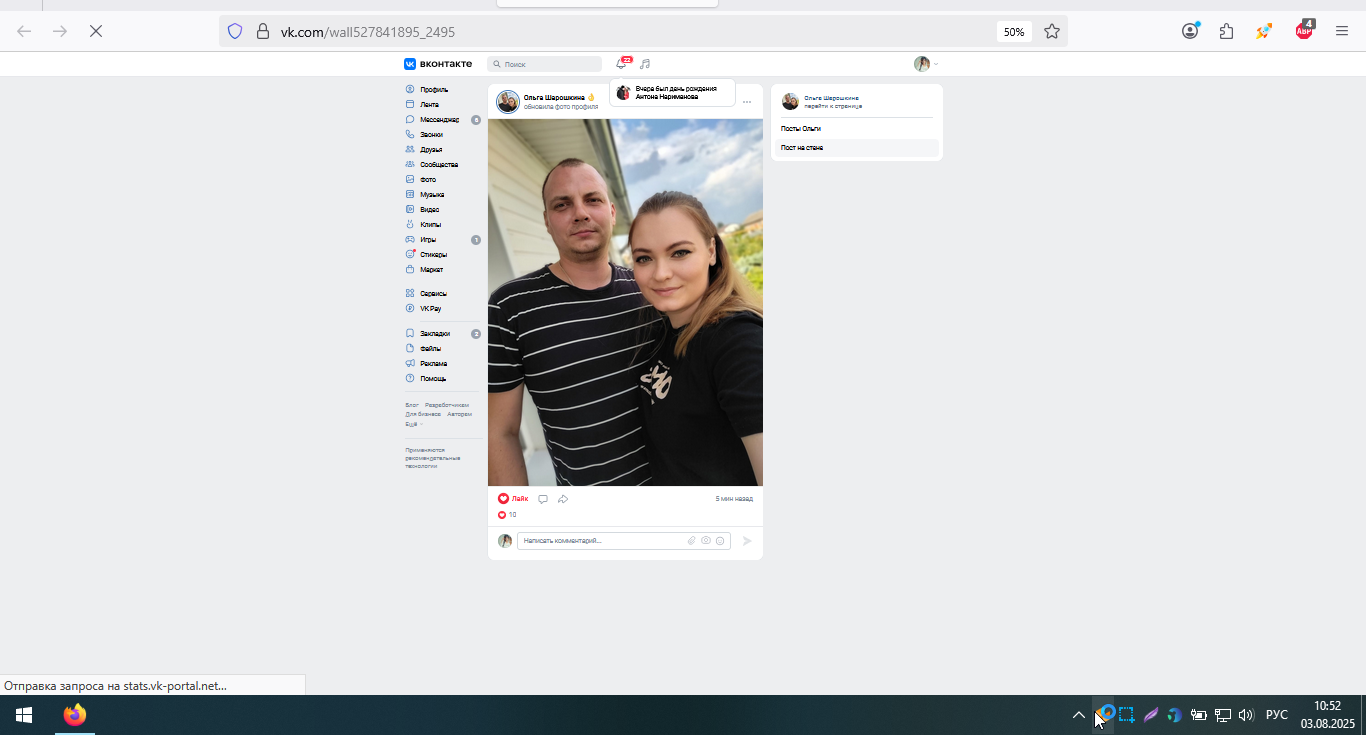The height and width of the screenshot is (735, 1366).
Task: Open Профиль from the VK sidebar
Action: tap(434, 89)
